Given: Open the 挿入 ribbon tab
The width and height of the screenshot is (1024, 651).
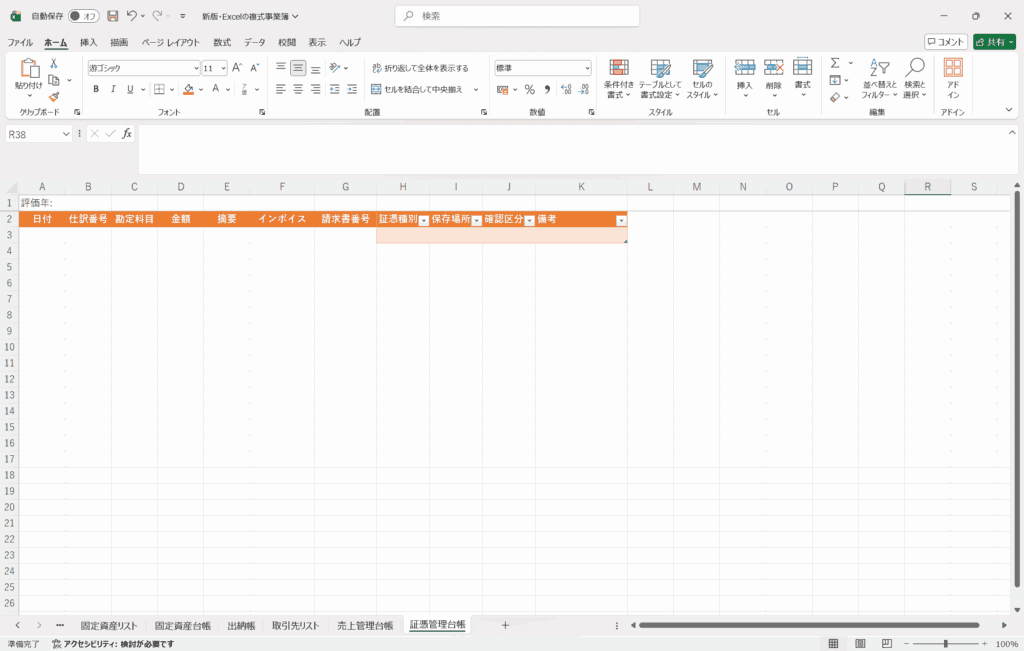Looking at the screenshot, I should coord(89,42).
